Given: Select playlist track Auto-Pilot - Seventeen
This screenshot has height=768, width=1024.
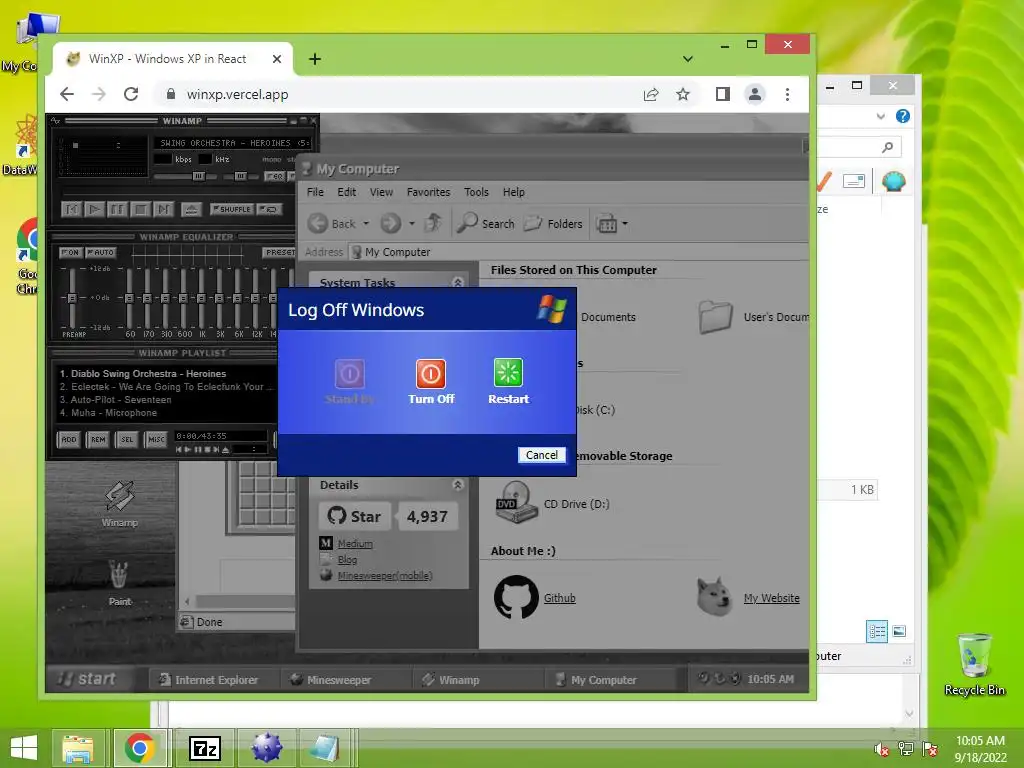Looking at the screenshot, I should point(115,400).
